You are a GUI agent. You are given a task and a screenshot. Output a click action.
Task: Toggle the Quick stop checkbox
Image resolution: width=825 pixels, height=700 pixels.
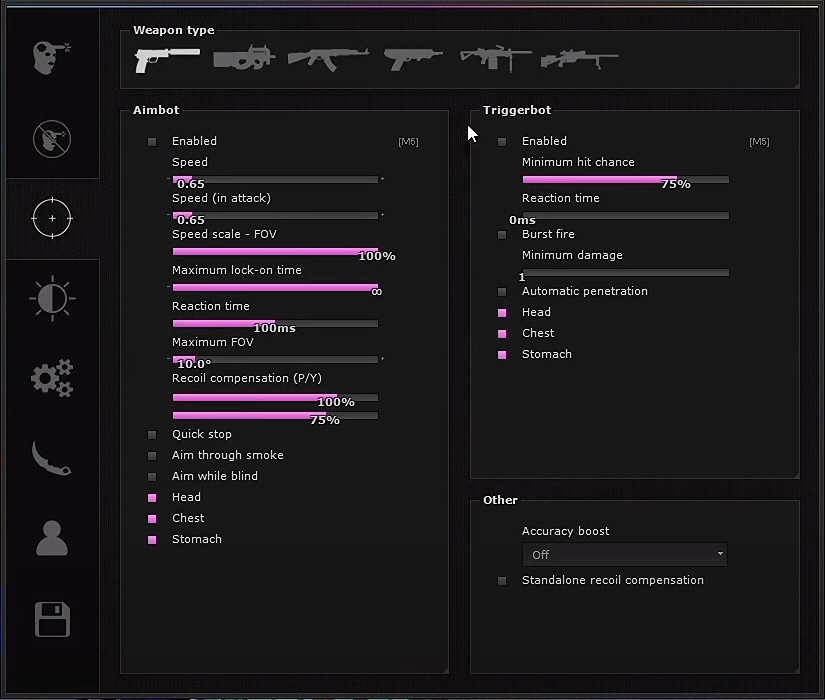(152, 435)
